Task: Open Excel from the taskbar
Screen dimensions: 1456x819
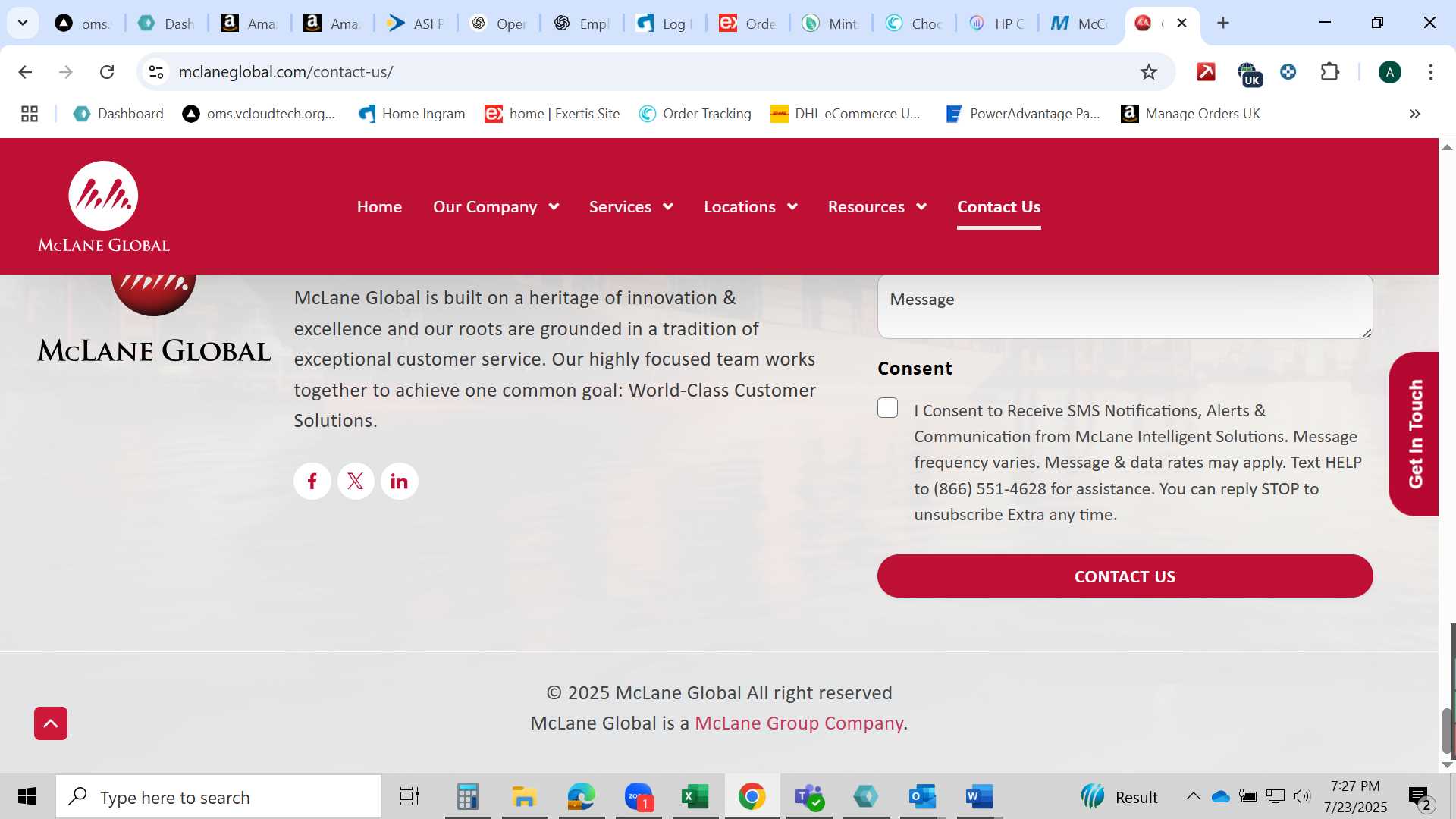Action: 695,797
